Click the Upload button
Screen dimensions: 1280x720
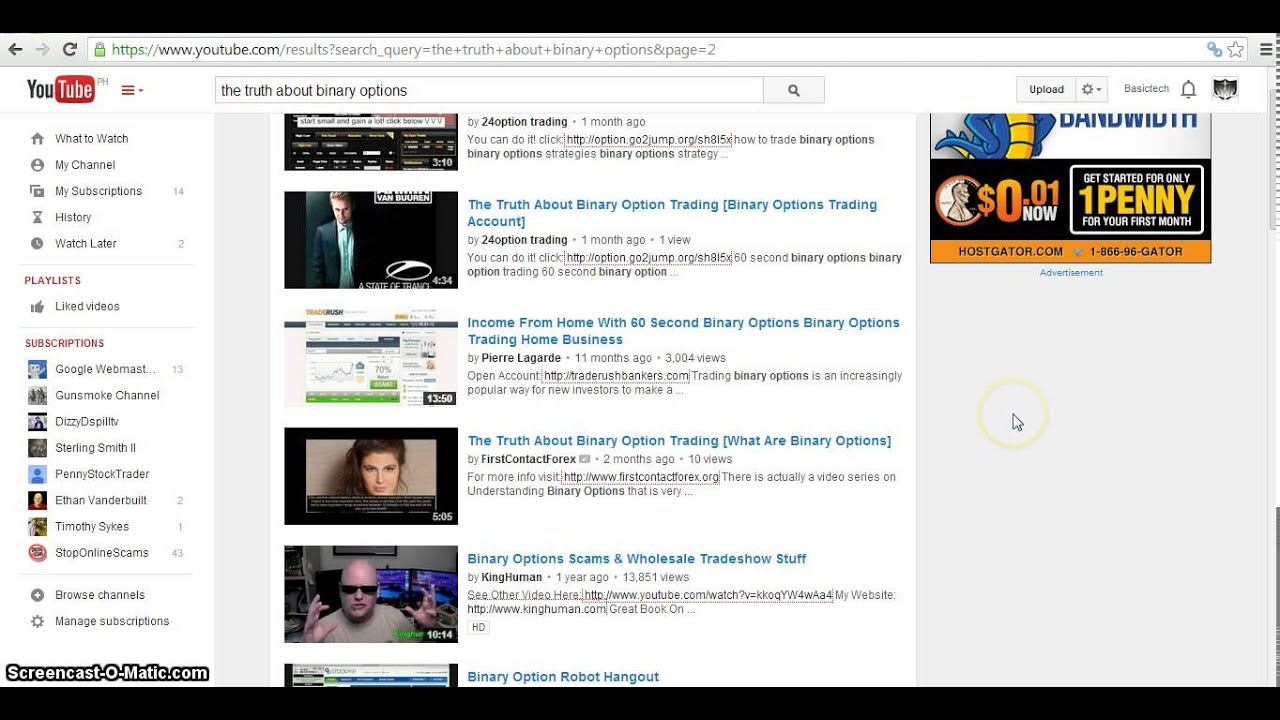pos(1046,89)
